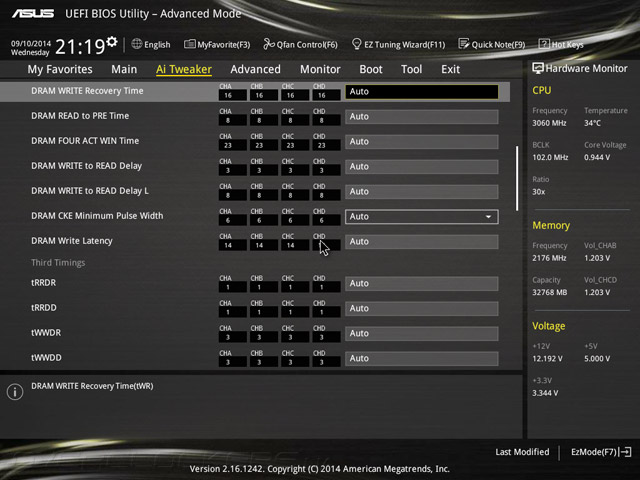Click tRRDR Auto value field
Screen dimensions: 640x480
click(x=422, y=283)
